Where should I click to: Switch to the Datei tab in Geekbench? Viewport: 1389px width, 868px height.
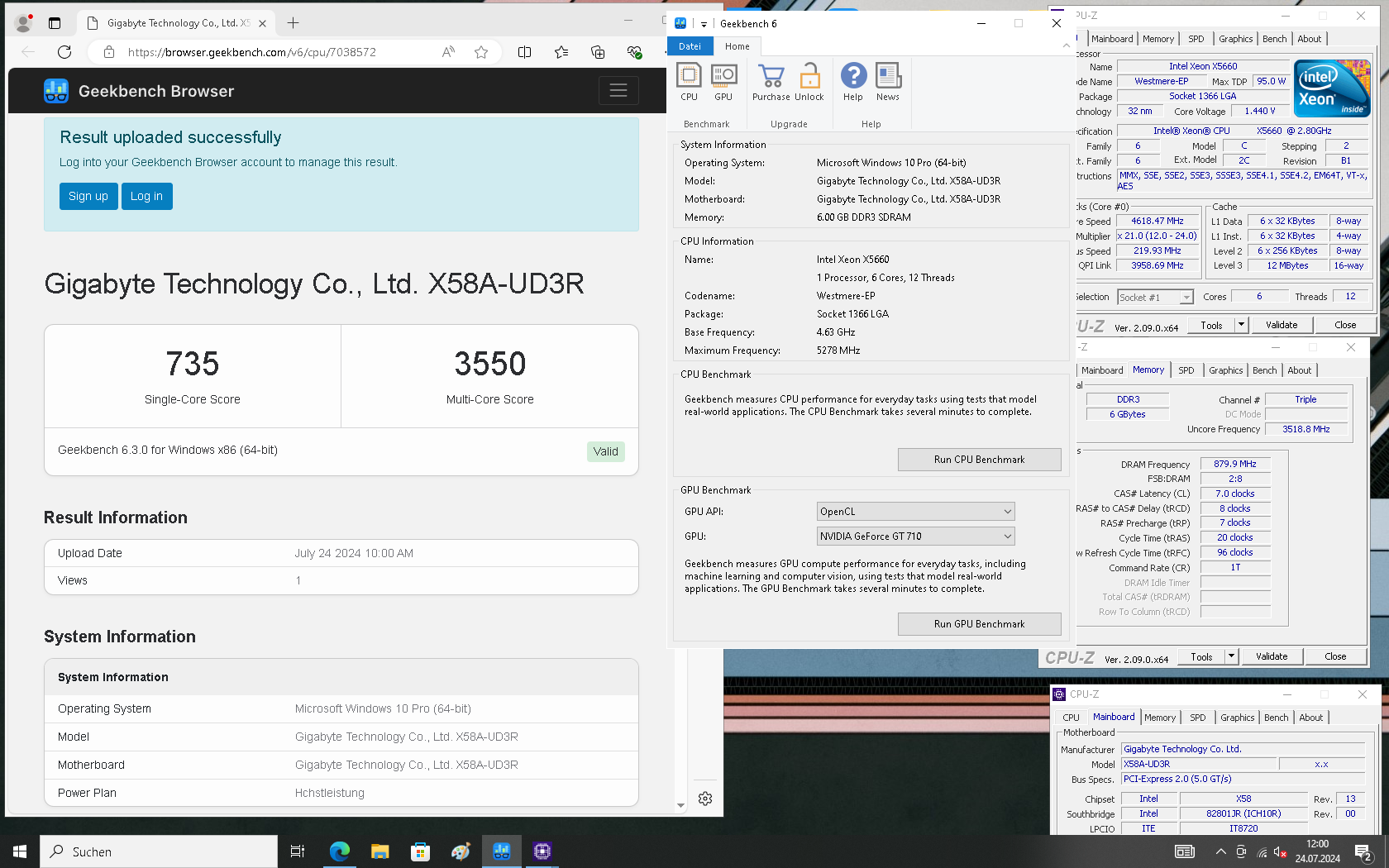tap(690, 46)
